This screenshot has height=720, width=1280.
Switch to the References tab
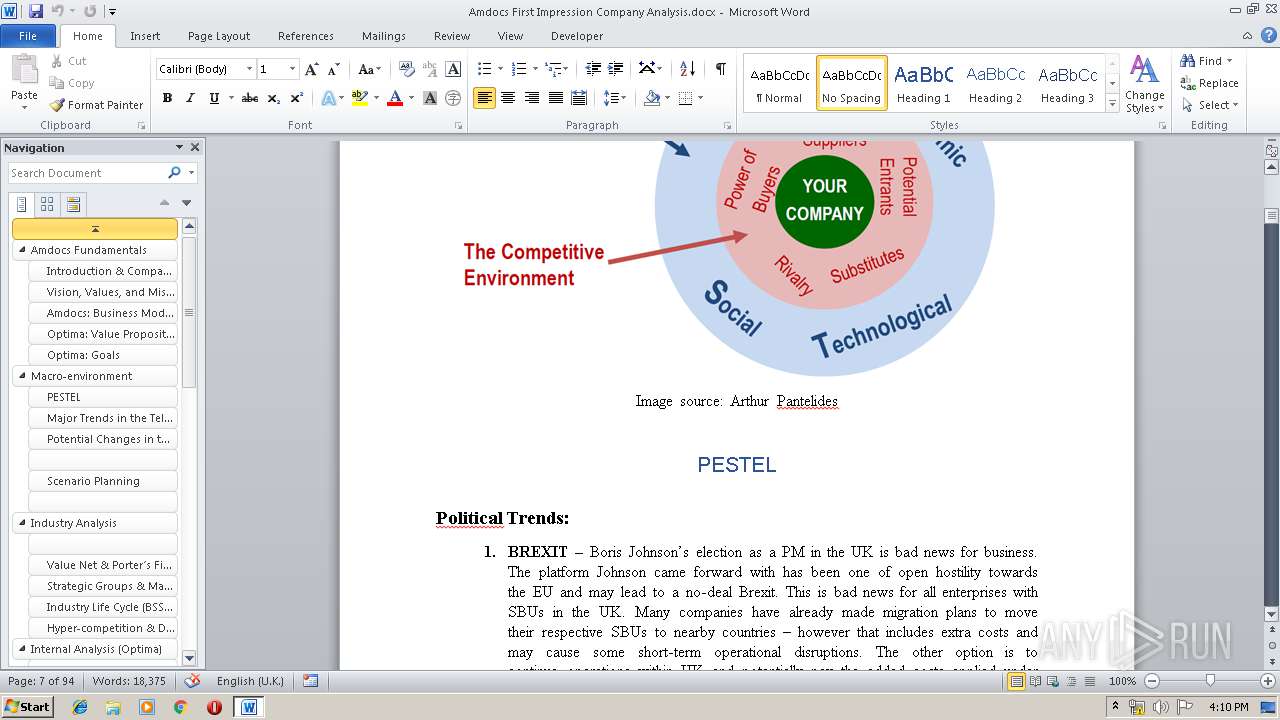click(x=306, y=36)
